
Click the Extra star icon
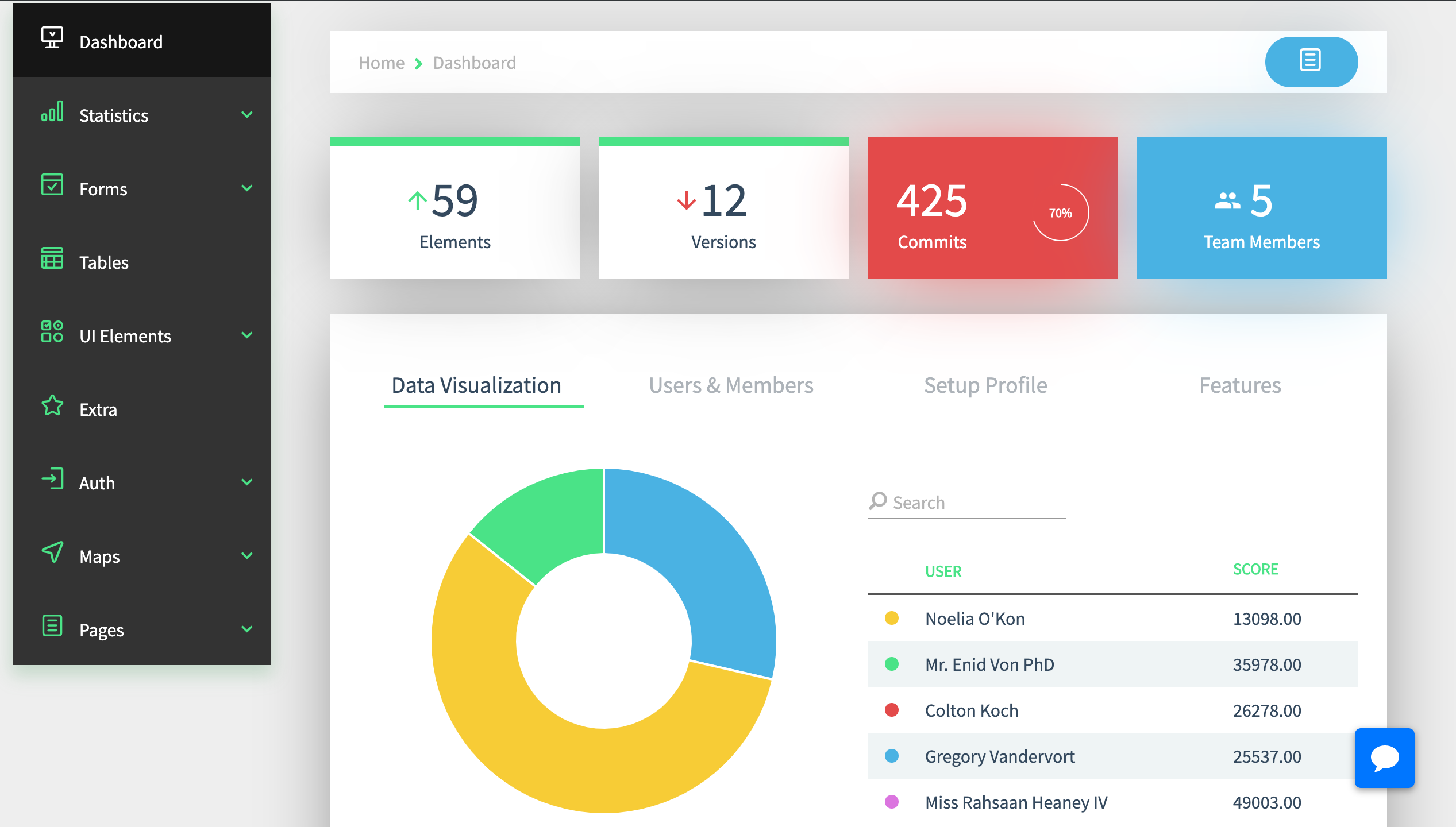coord(52,406)
